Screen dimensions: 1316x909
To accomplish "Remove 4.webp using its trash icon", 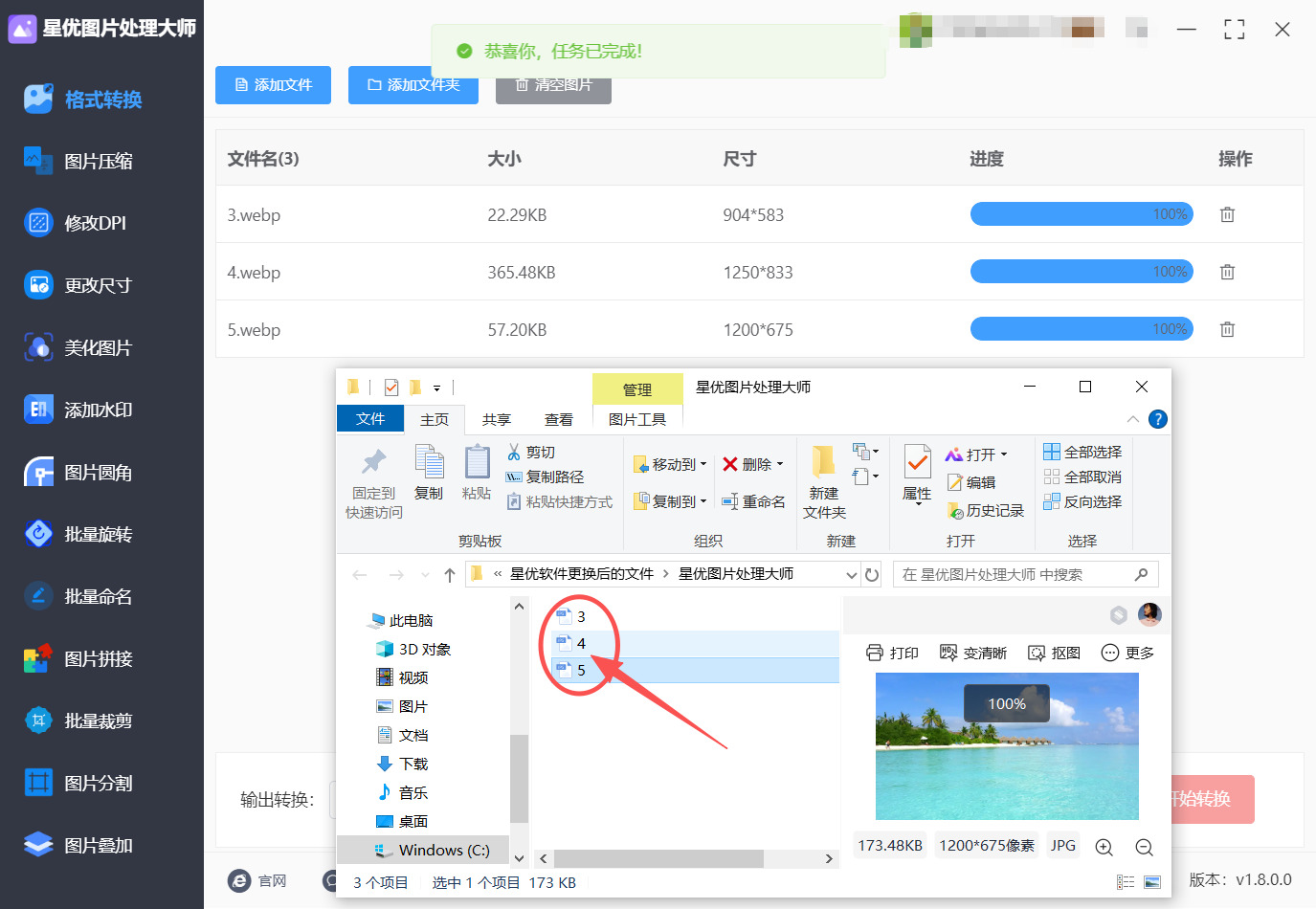I will tap(1227, 272).
